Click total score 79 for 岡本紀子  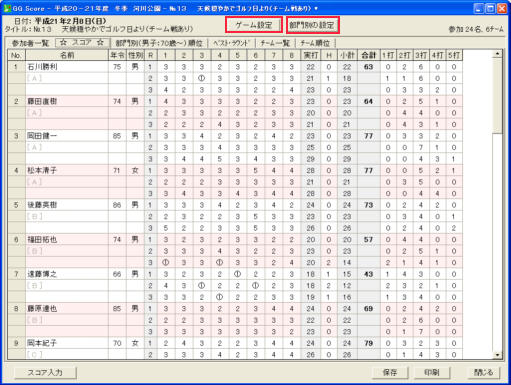pyautogui.click(x=368, y=343)
